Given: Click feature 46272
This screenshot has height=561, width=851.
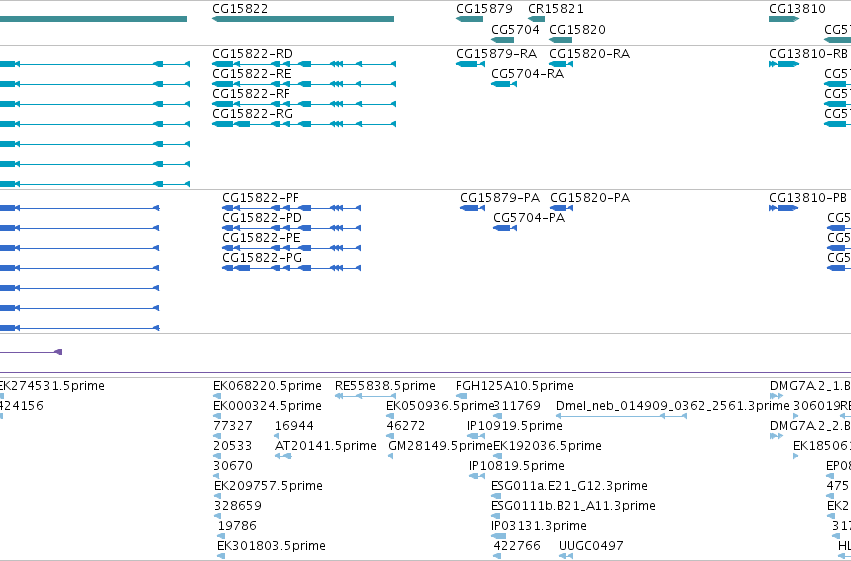Looking at the screenshot, I should click(x=390, y=436).
